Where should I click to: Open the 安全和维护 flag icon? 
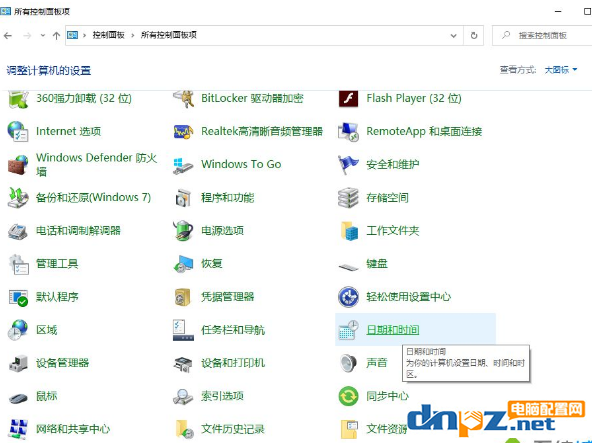tap(348, 165)
